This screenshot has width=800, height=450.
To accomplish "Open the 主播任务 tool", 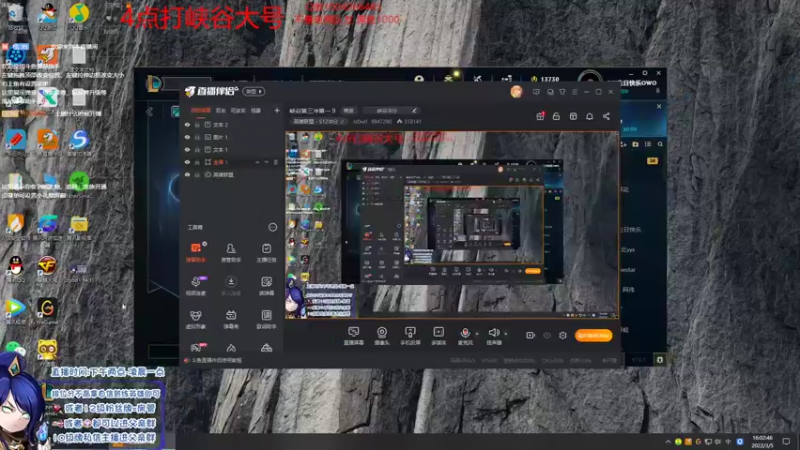I will pos(266,252).
